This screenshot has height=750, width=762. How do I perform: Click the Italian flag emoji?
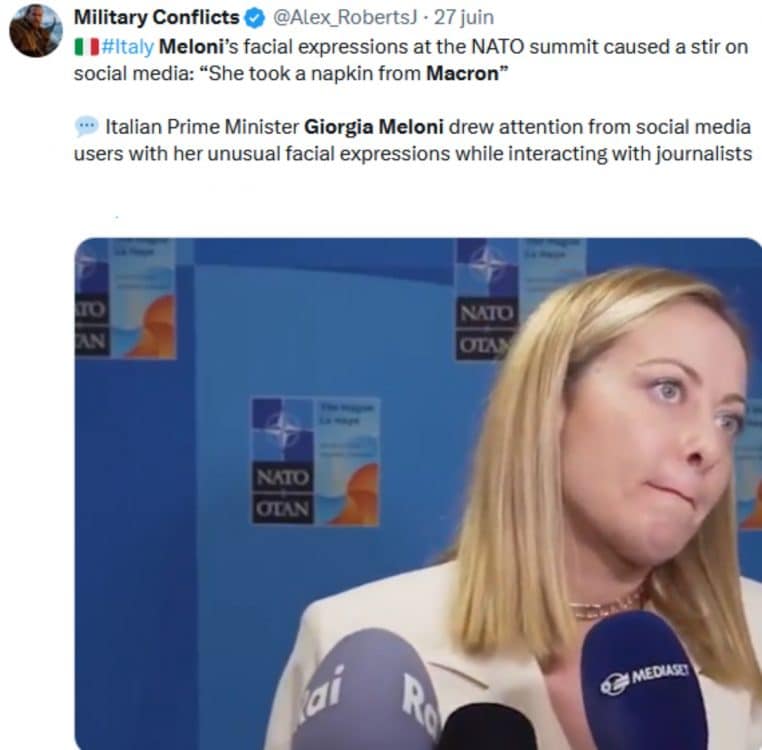tap(87, 47)
